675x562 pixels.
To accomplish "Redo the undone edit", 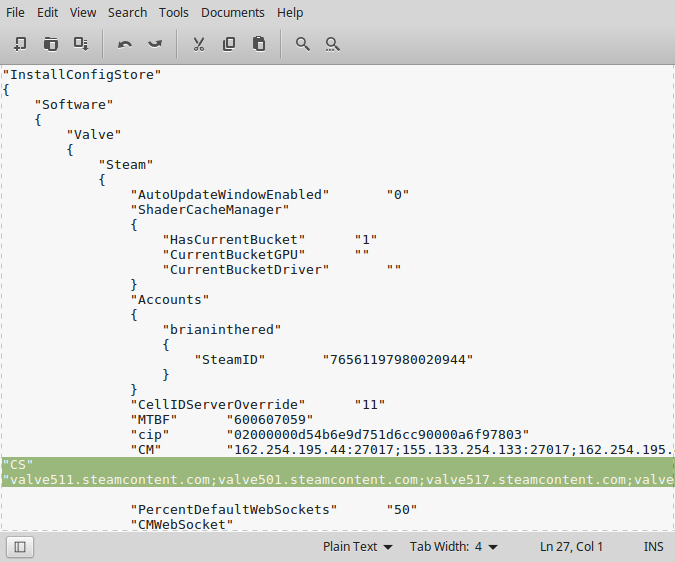I will tap(155, 44).
